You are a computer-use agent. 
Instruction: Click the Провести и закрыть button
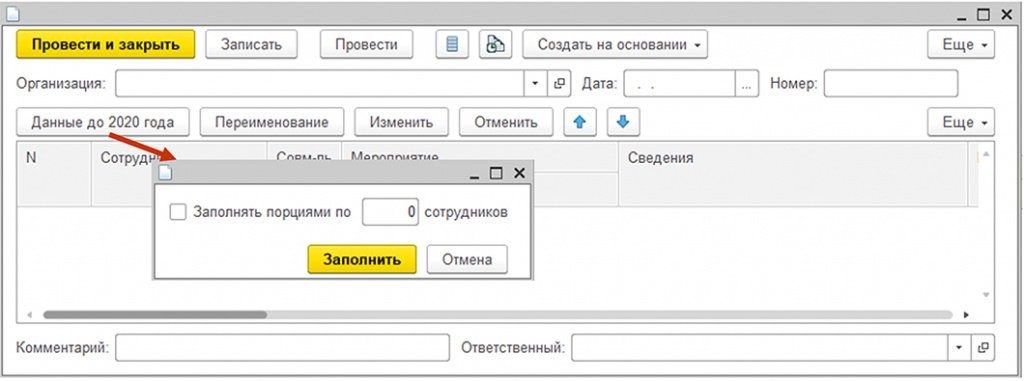pyautogui.click(x=105, y=44)
